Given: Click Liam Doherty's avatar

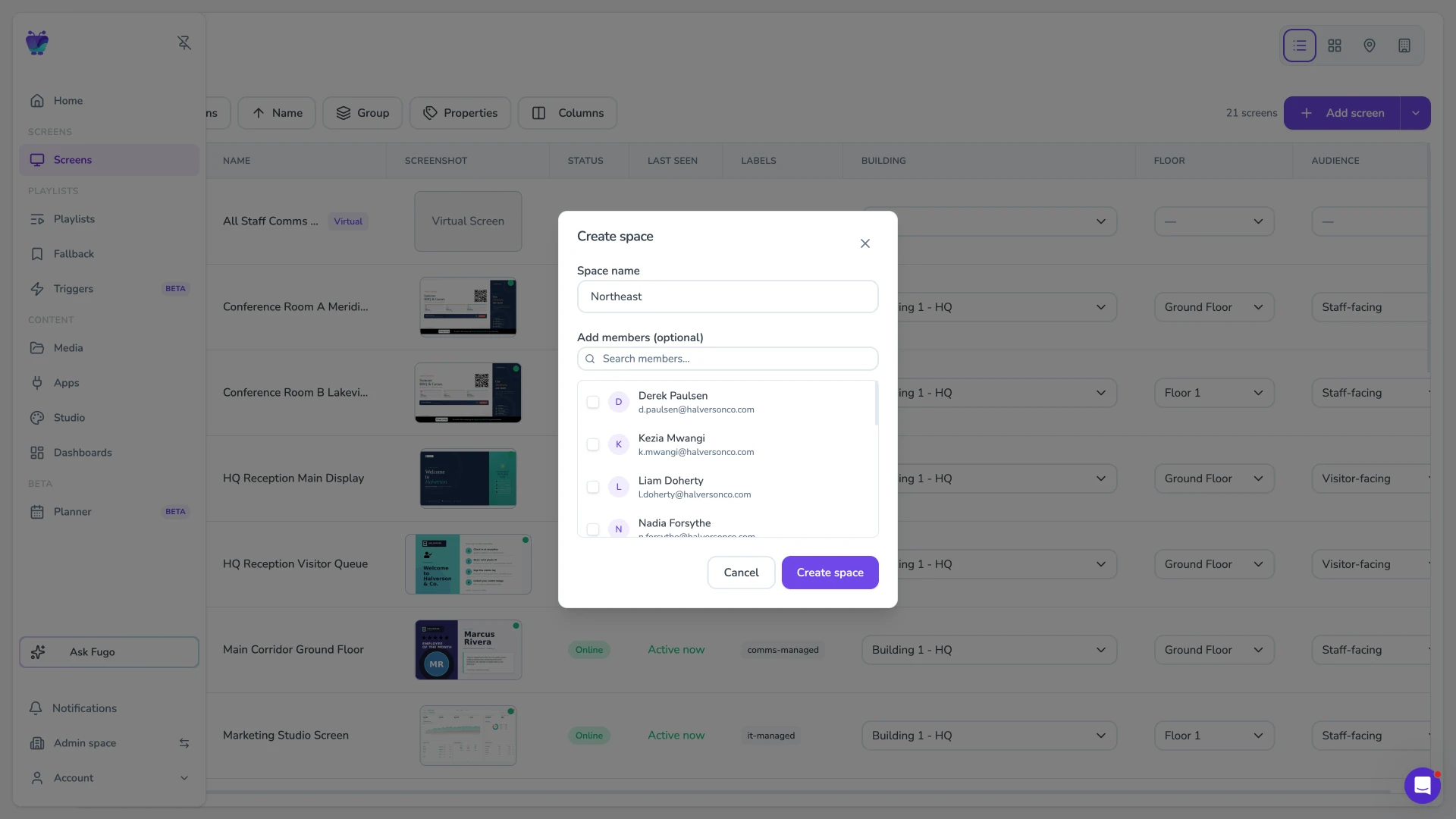Looking at the screenshot, I should click(x=619, y=487).
